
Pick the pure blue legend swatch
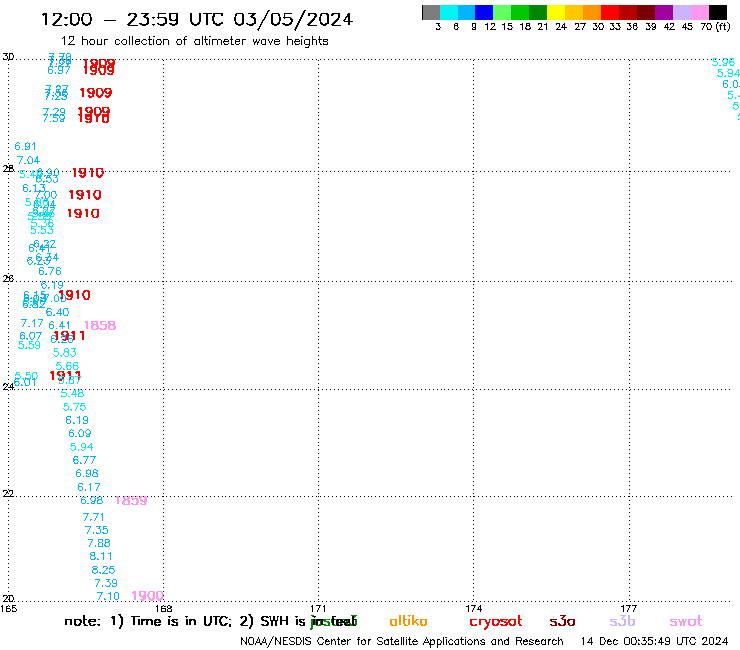[484, 12]
